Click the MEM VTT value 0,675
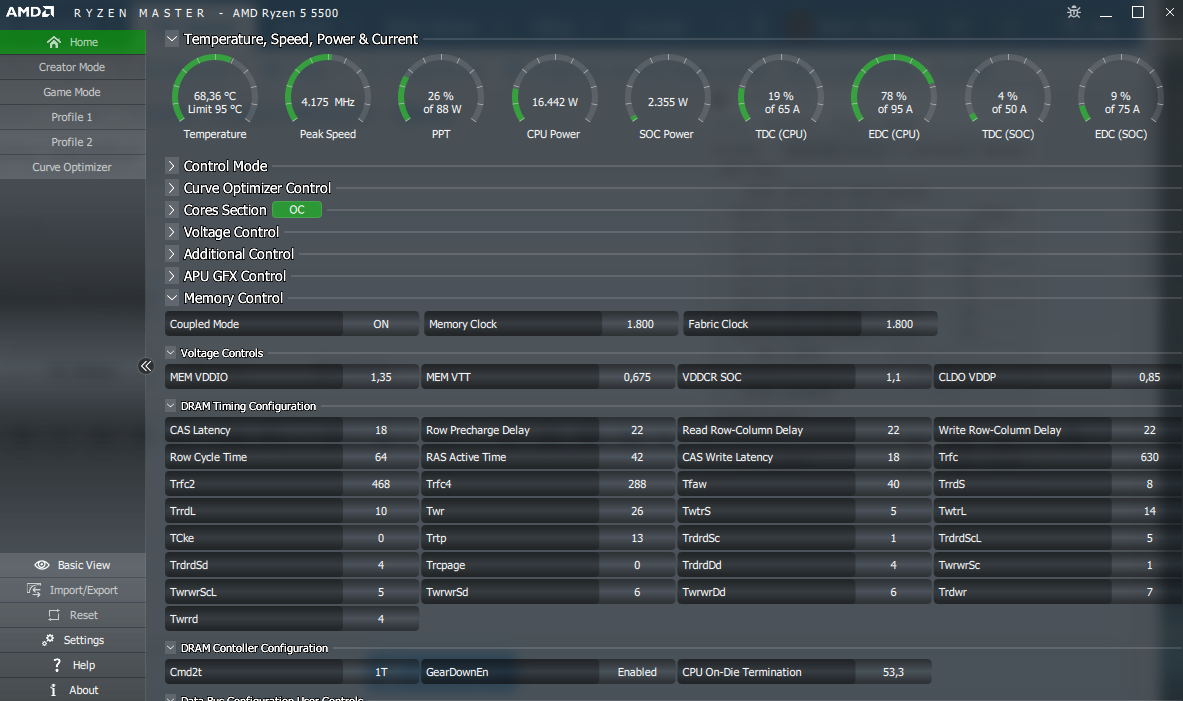The height and width of the screenshot is (701, 1183). coord(637,377)
